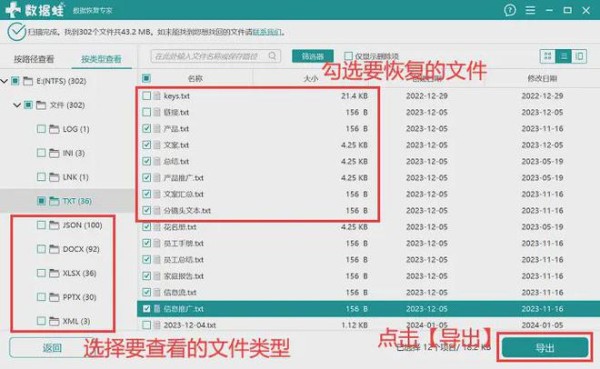Switch to large thumbnail grid view
The image size is (600, 369).
coord(548,57)
